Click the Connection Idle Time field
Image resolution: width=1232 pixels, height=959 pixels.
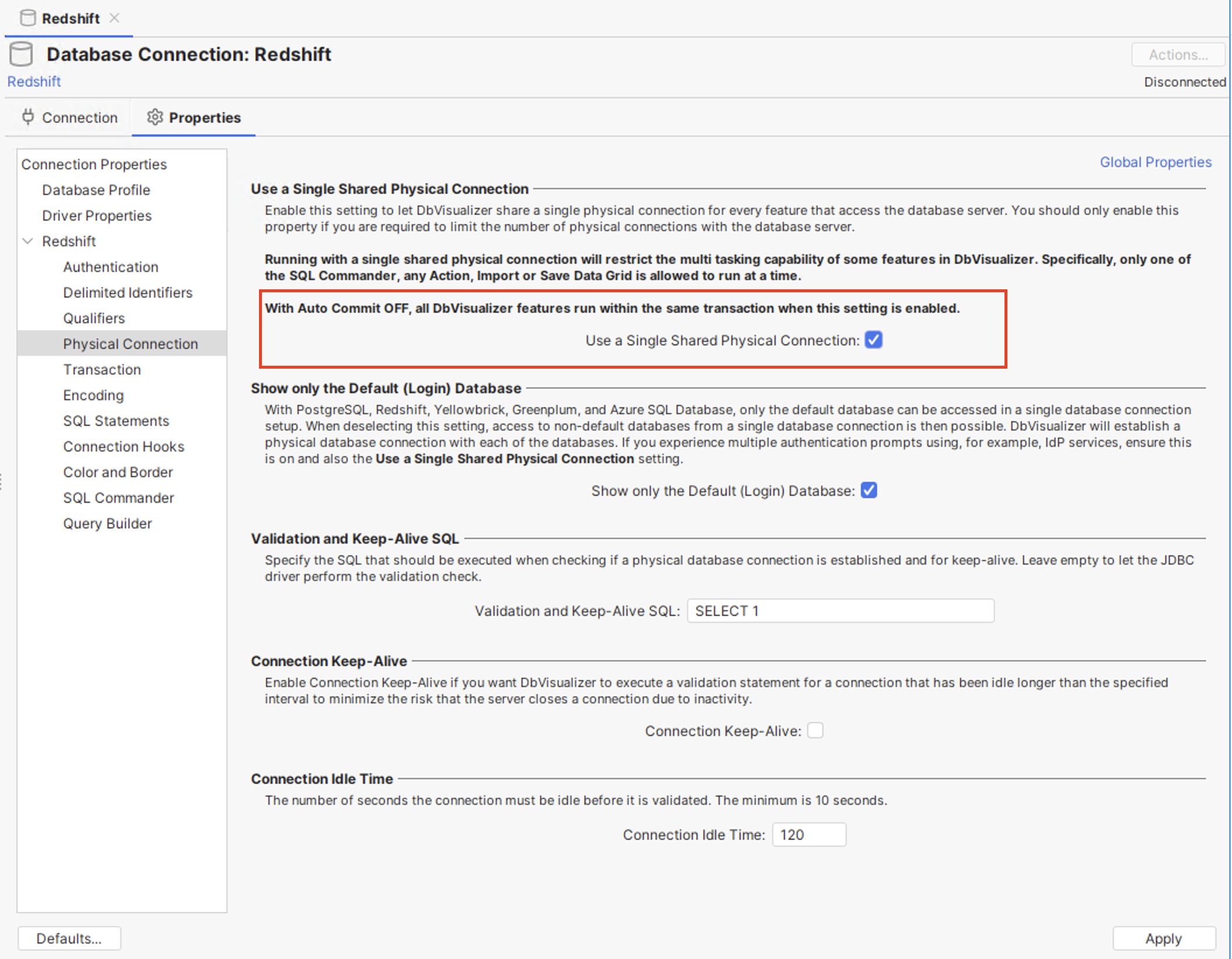coord(808,835)
